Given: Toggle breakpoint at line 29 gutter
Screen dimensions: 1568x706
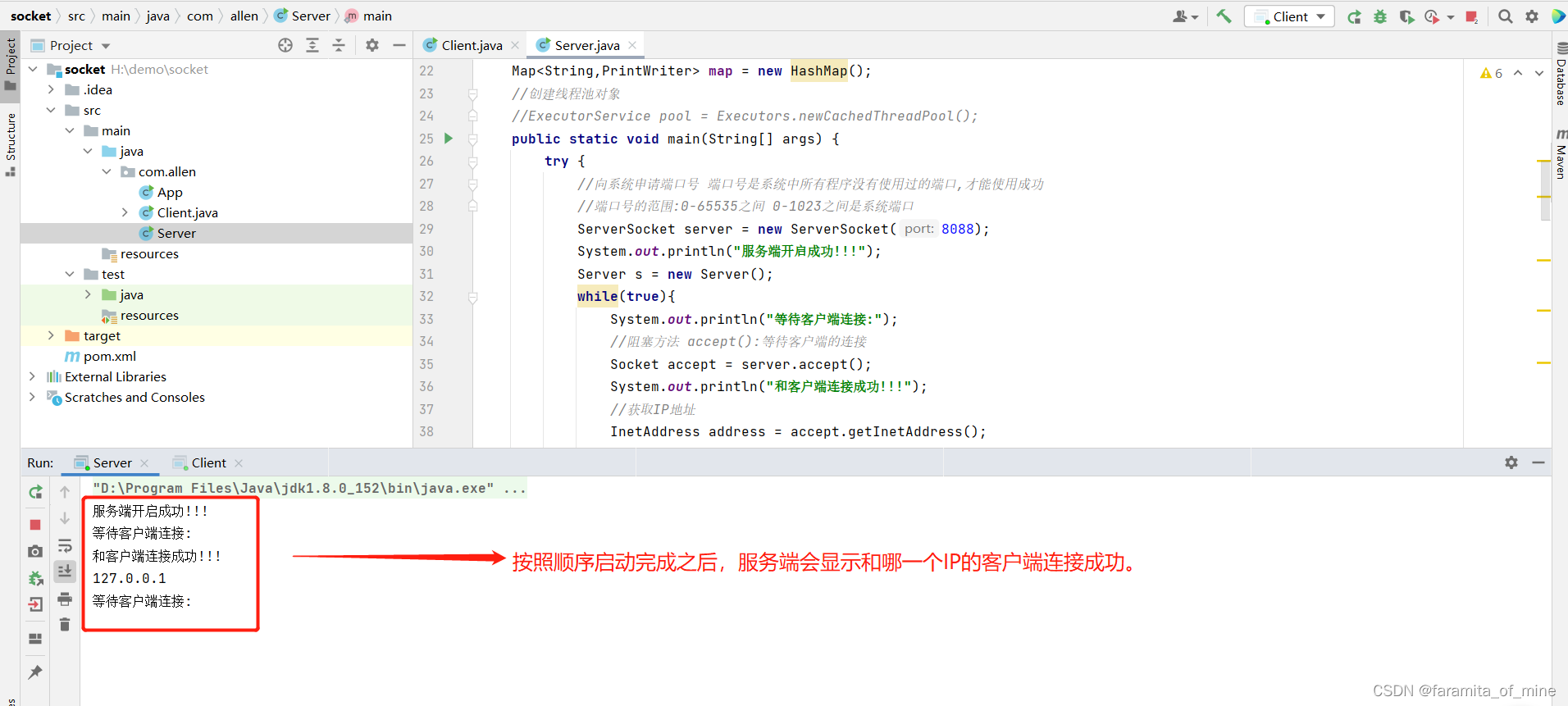Looking at the screenshot, I should pyautogui.click(x=449, y=229).
